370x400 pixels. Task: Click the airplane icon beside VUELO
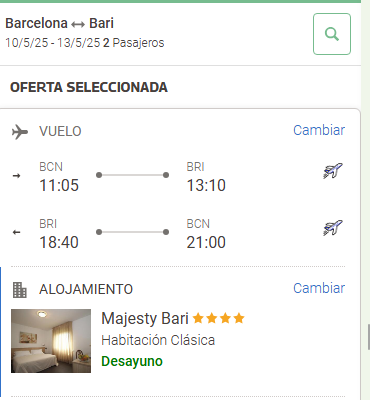point(20,132)
